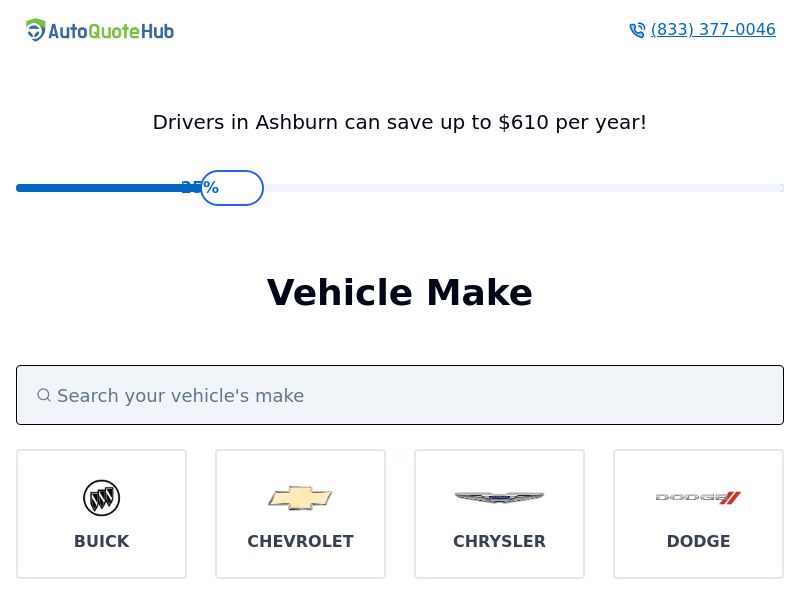Open the AutoQuoteHub home page link

(x=100, y=30)
